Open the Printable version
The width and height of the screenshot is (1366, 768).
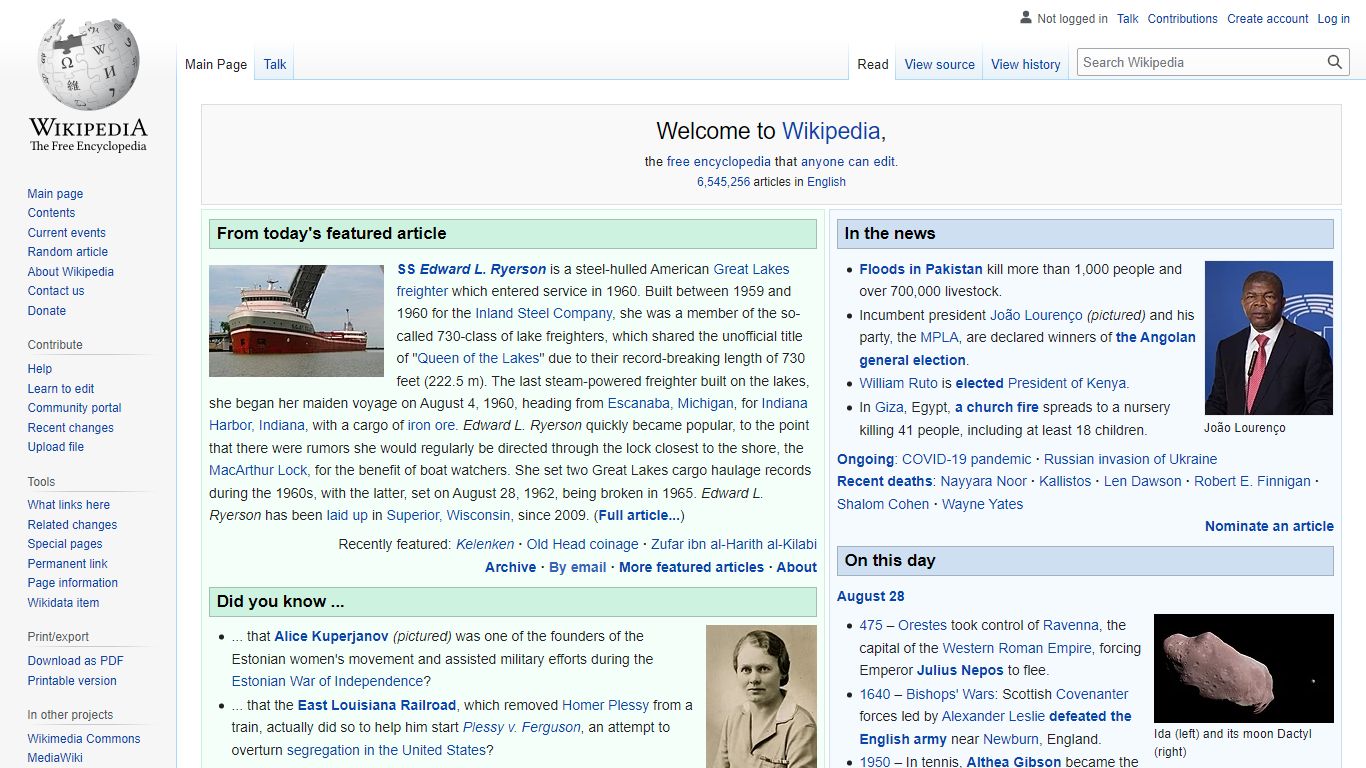click(72, 681)
